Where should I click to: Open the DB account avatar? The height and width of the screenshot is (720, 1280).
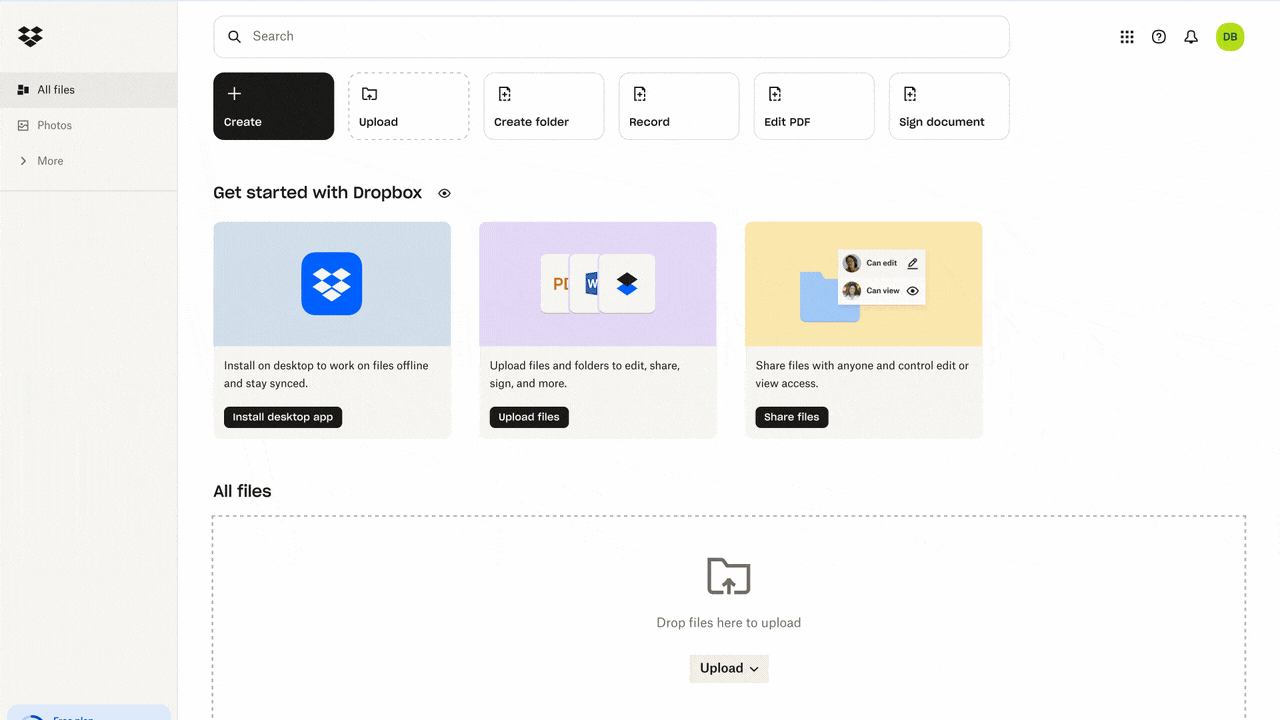(x=1230, y=37)
